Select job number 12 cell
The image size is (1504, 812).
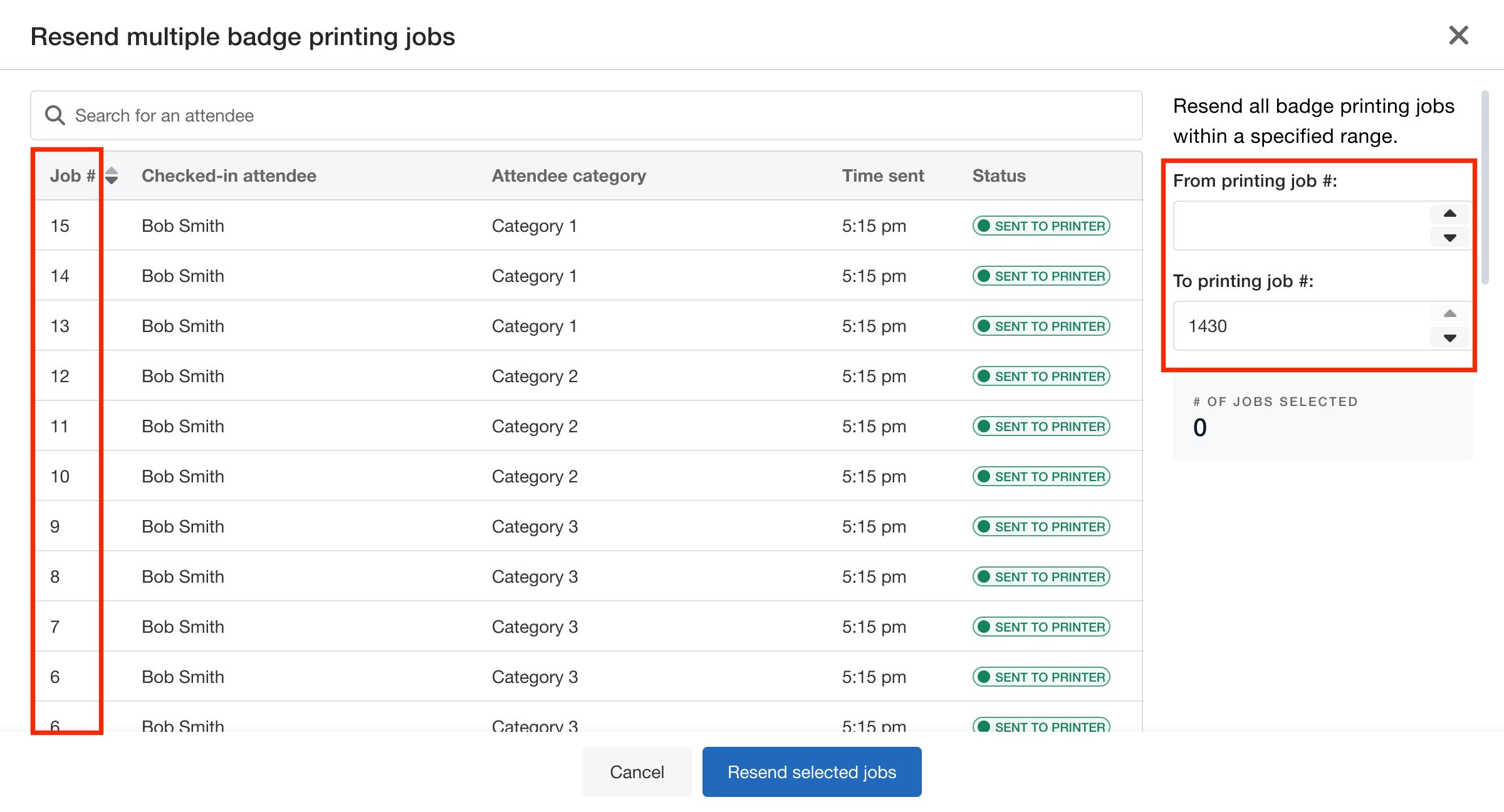[x=60, y=376]
